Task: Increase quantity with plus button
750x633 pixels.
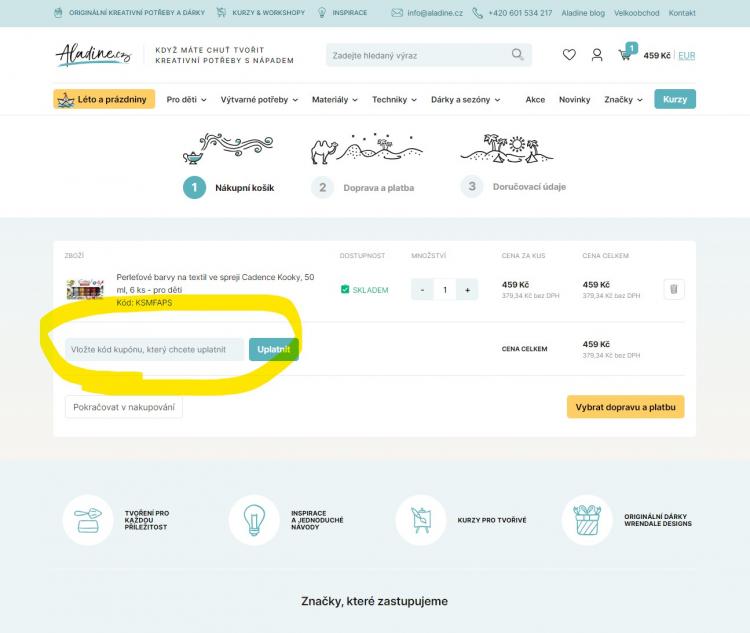Action: [x=467, y=290]
